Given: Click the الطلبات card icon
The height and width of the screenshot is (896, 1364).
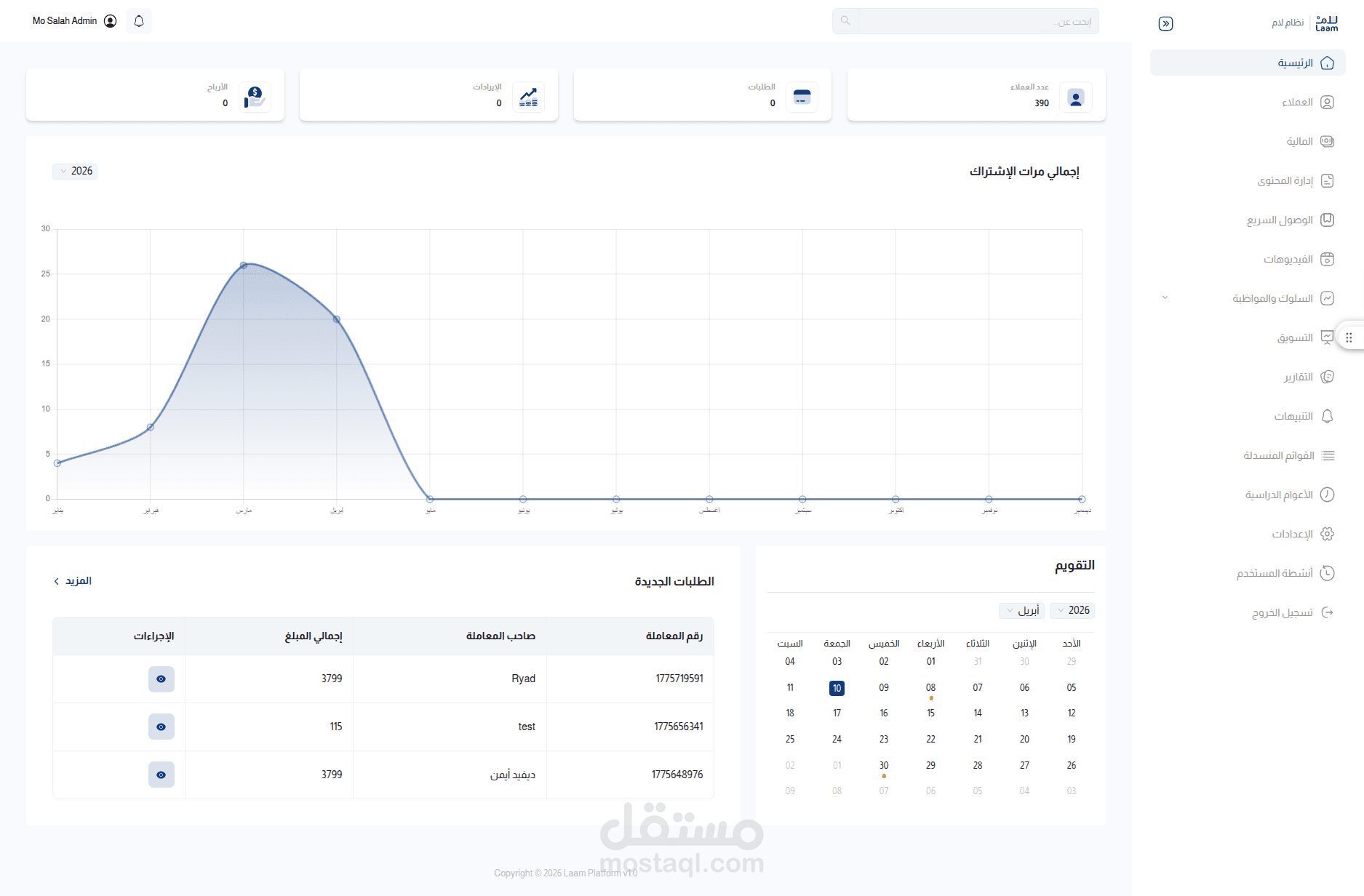Looking at the screenshot, I should pyautogui.click(x=802, y=97).
